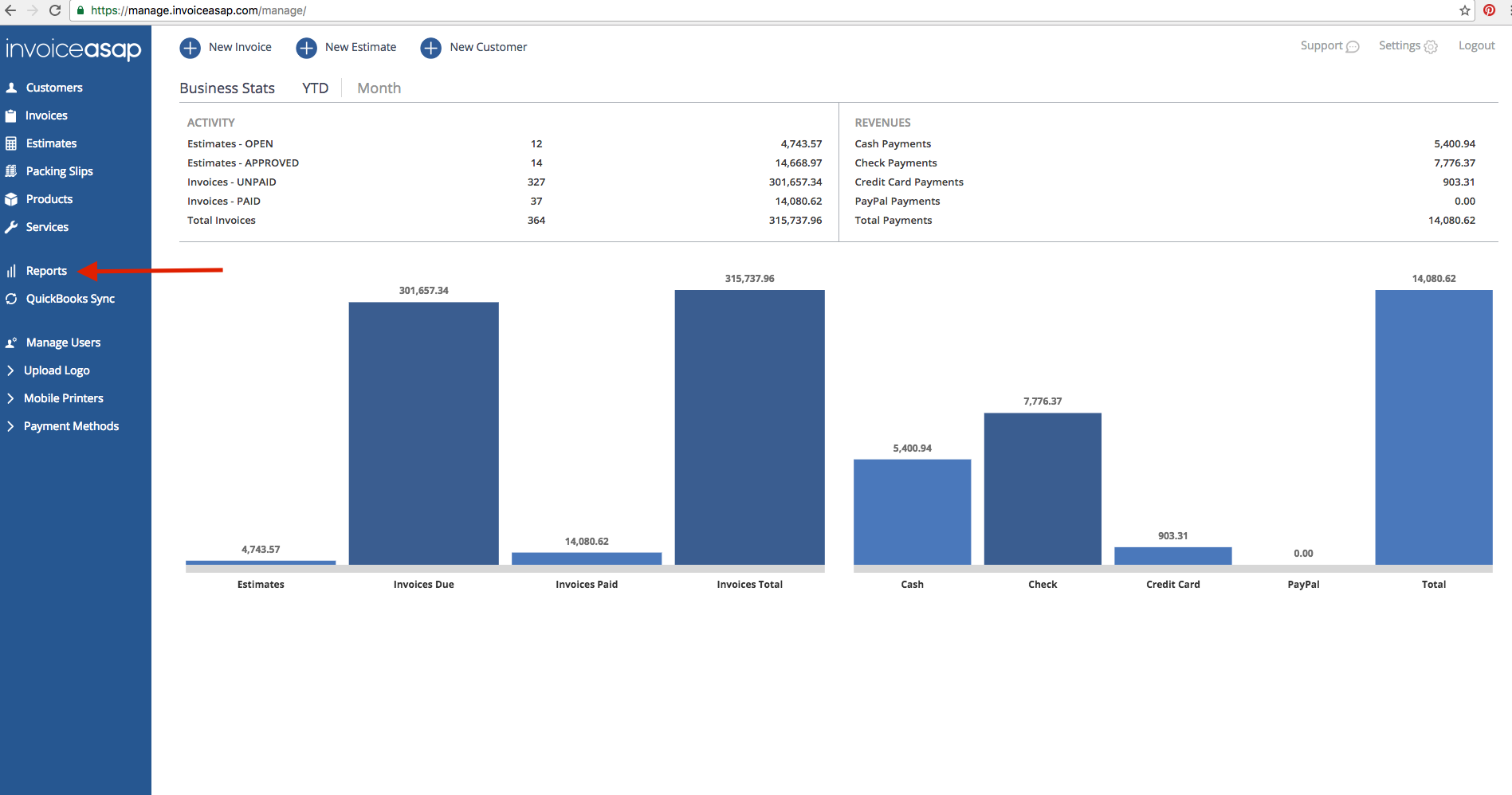
Task: Click the QuickBooks Sync refresh icon
Action: [11, 299]
